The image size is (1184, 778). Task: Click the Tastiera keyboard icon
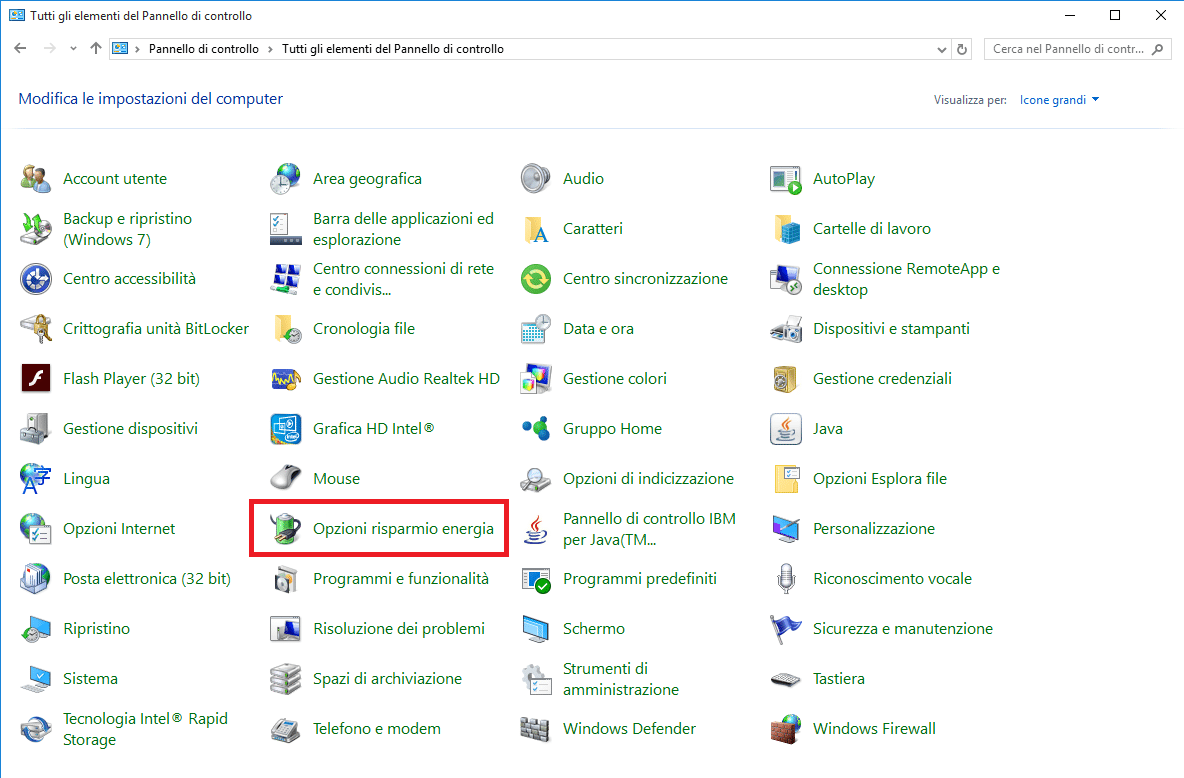[x=785, y=678]
